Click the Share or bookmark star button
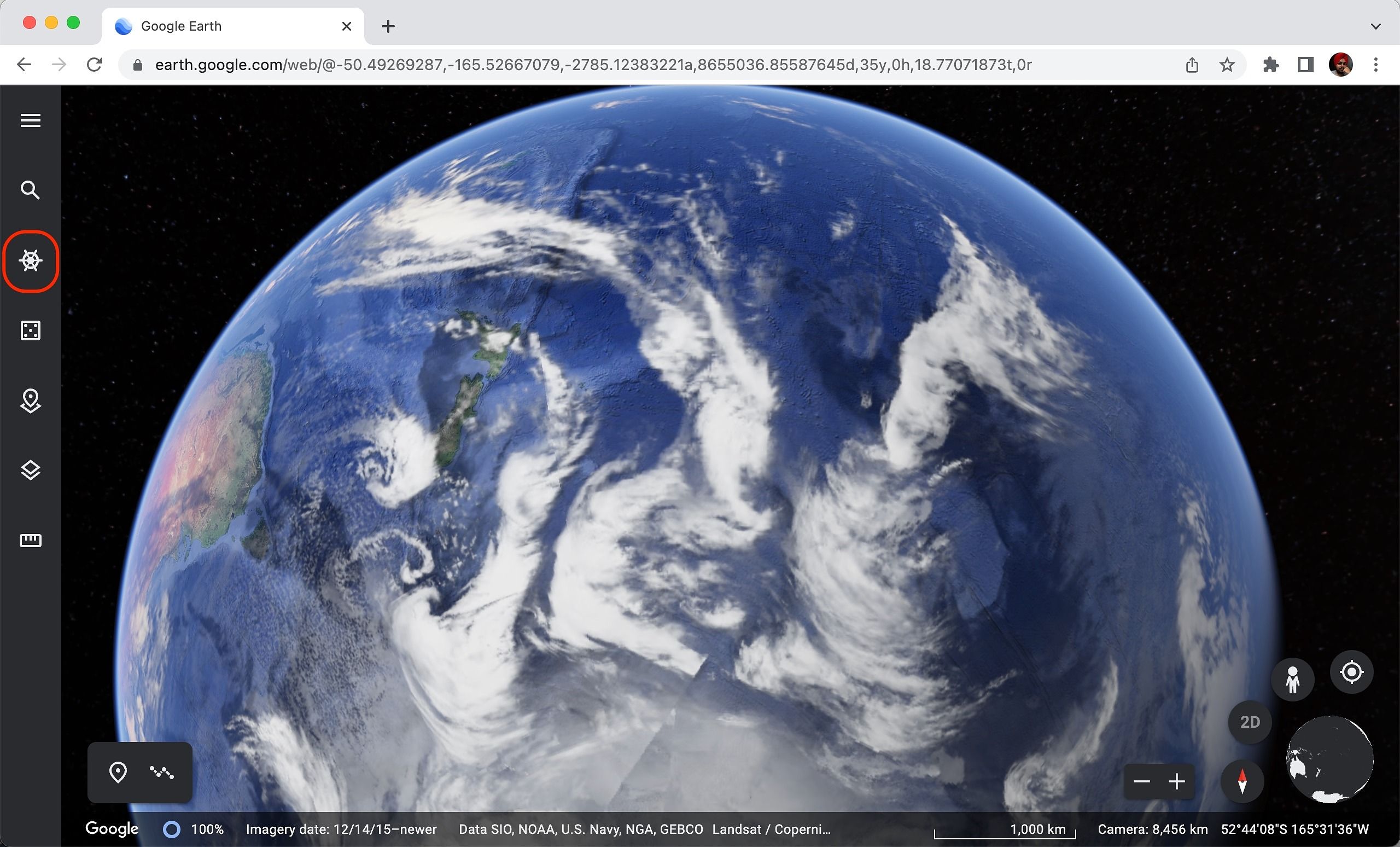Screen dimensions: 1400x847 1225,65
